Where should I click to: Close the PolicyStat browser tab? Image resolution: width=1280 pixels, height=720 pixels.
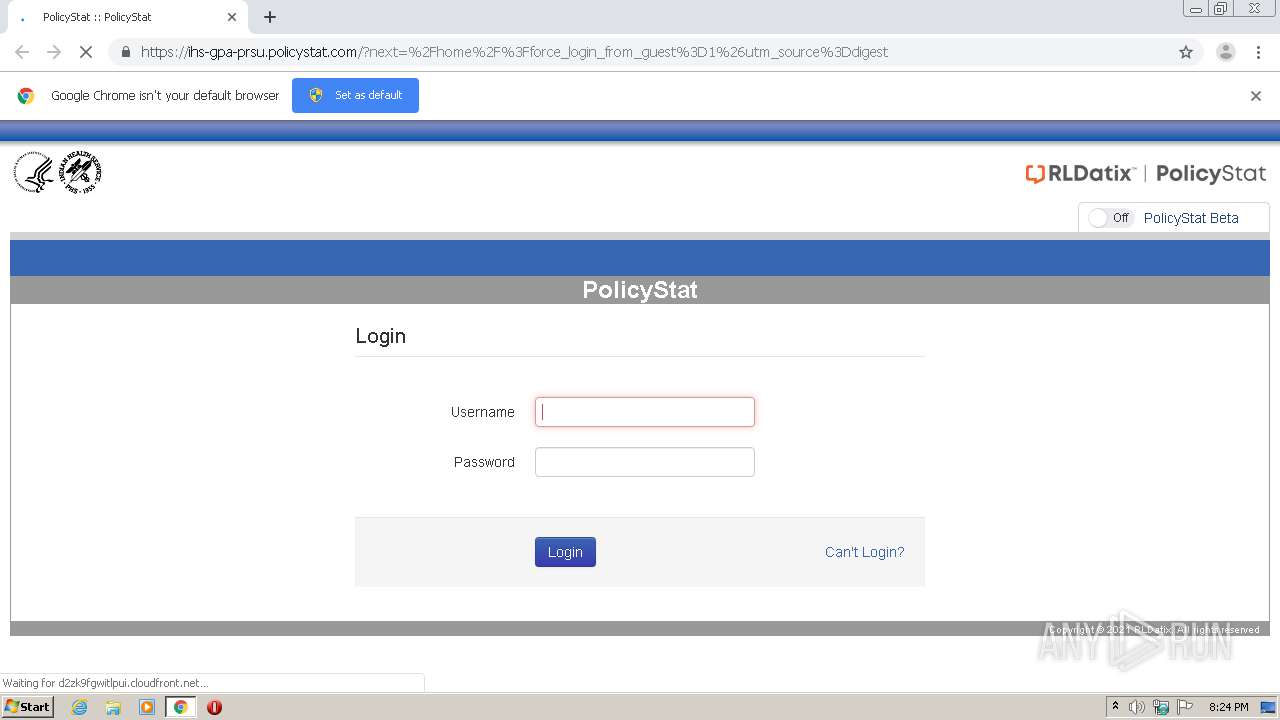(x=232, y=17)
